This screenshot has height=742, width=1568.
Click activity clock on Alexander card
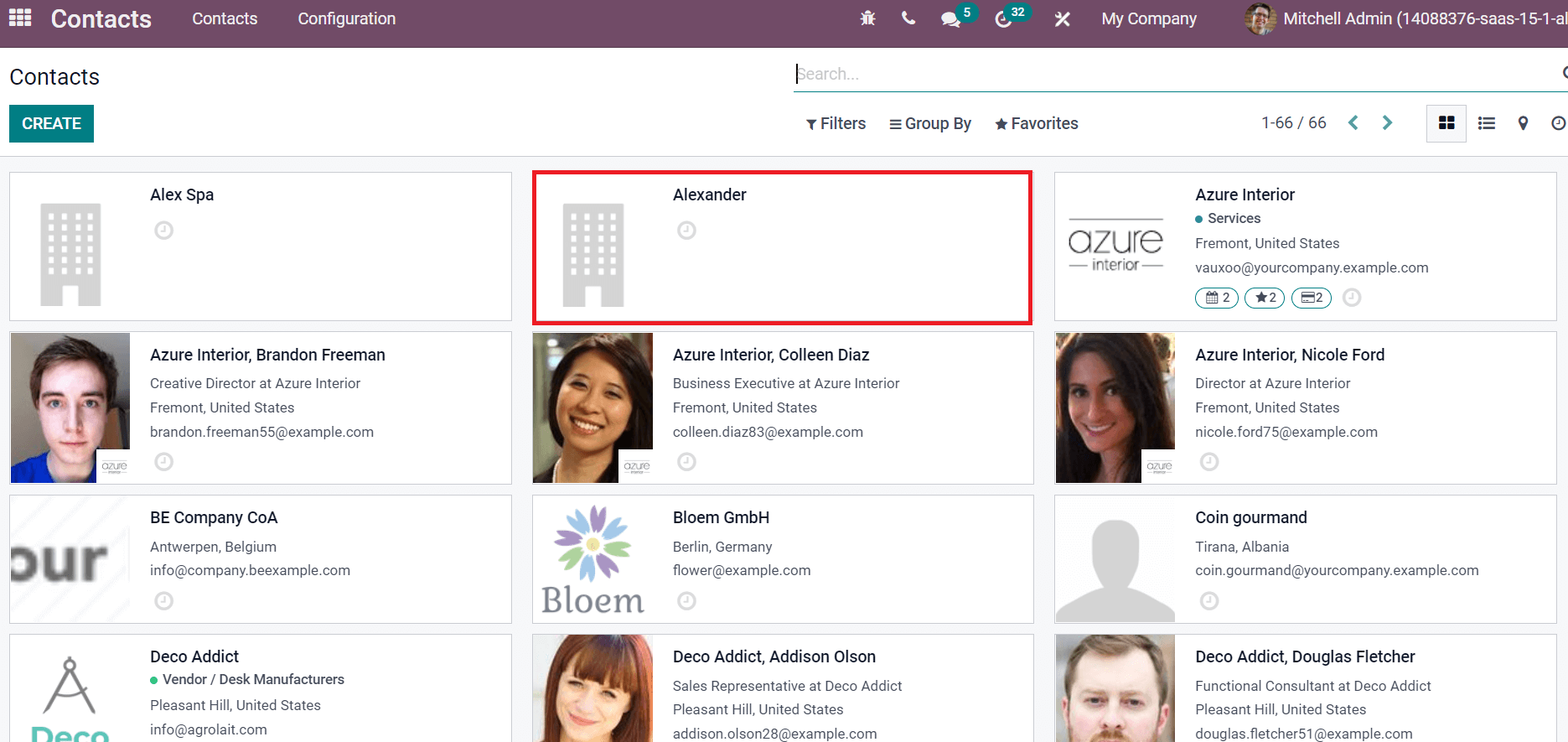click(686, 230)
